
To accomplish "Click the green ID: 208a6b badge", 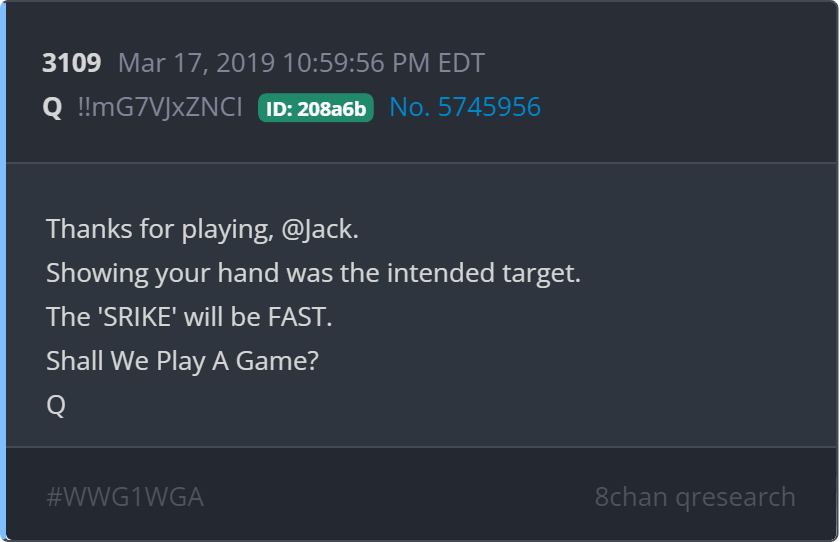I will tap(316, 108).
